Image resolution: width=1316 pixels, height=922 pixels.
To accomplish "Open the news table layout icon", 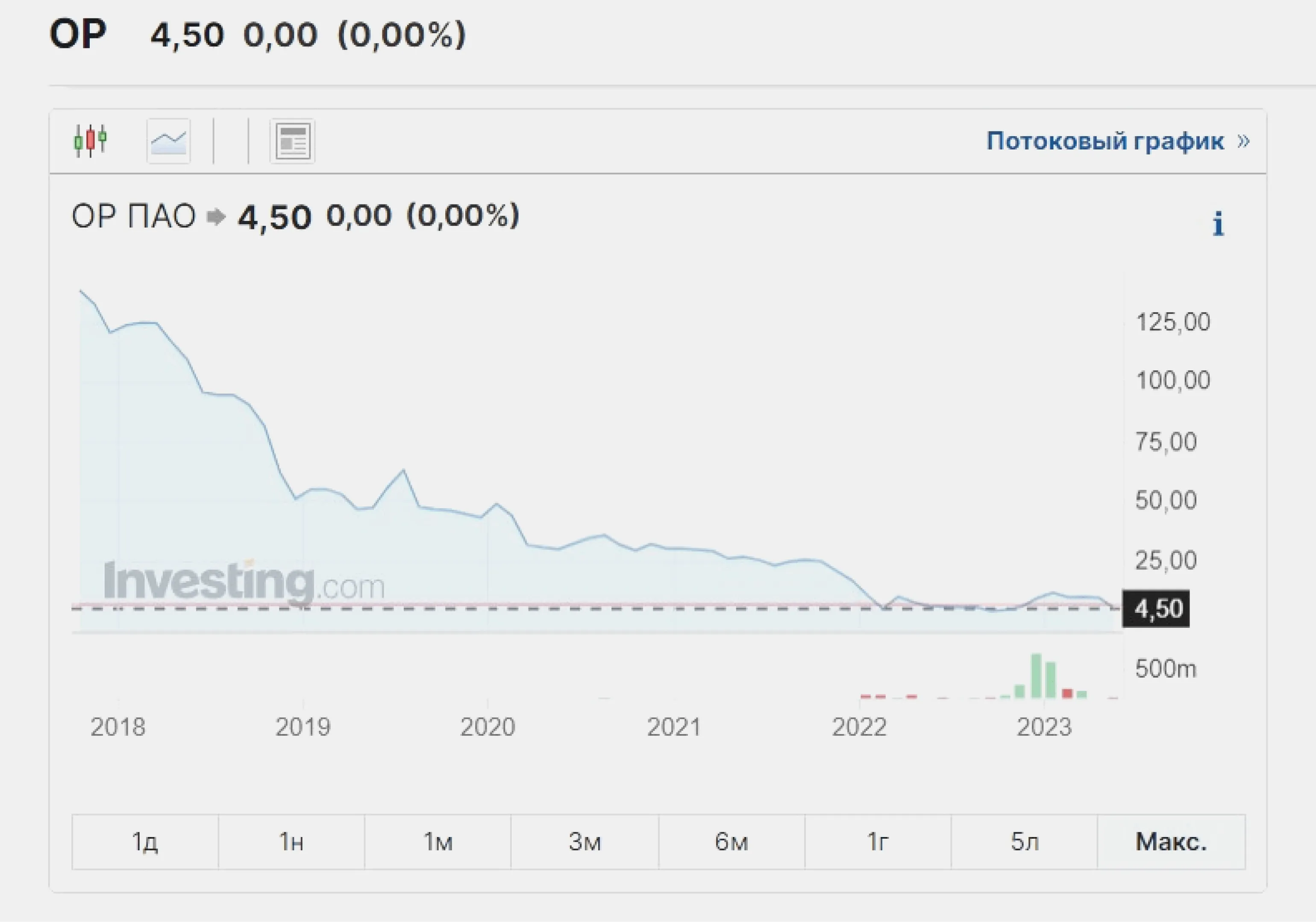I will (292, 141).
